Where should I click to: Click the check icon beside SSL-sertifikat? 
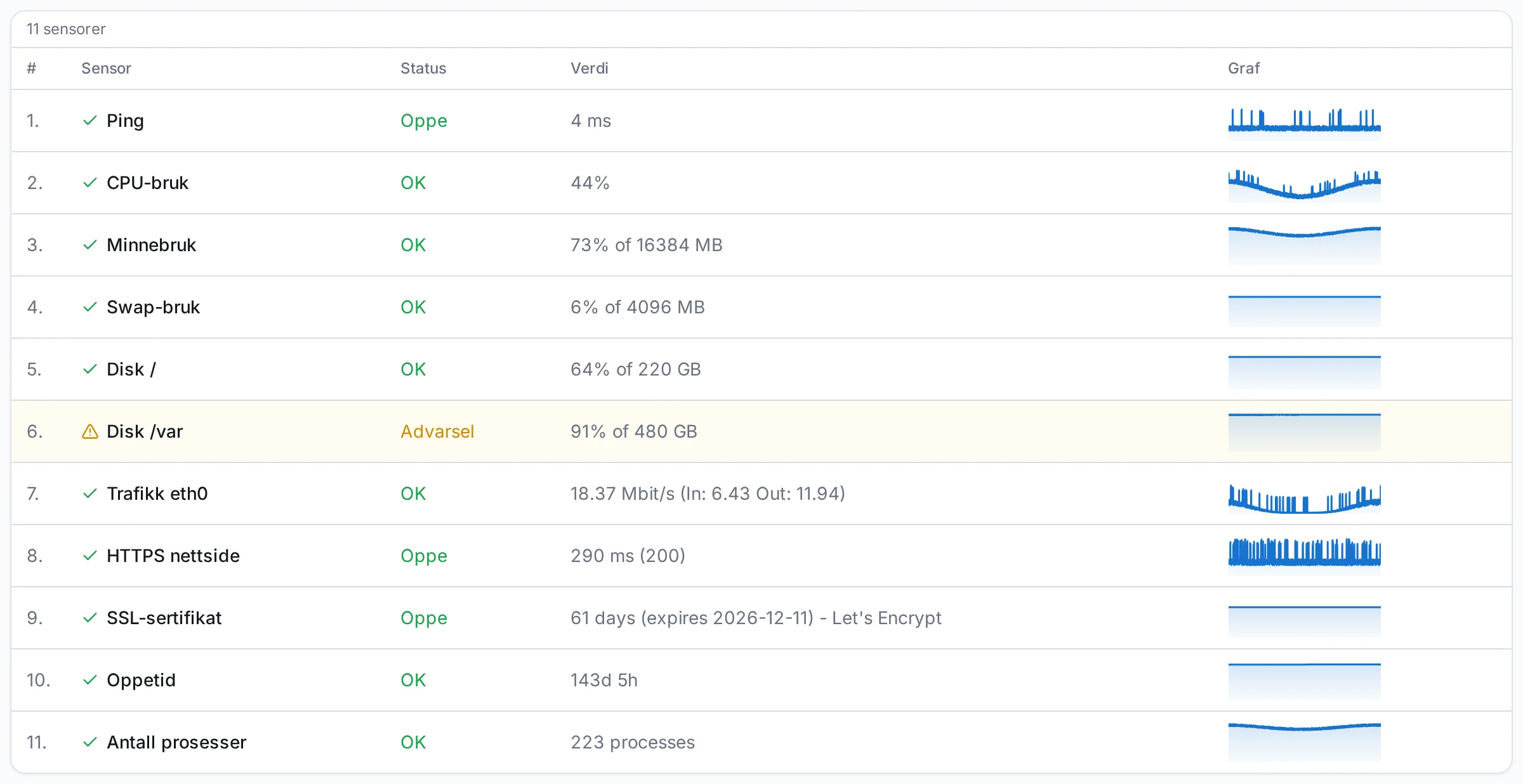click(90, 618)
